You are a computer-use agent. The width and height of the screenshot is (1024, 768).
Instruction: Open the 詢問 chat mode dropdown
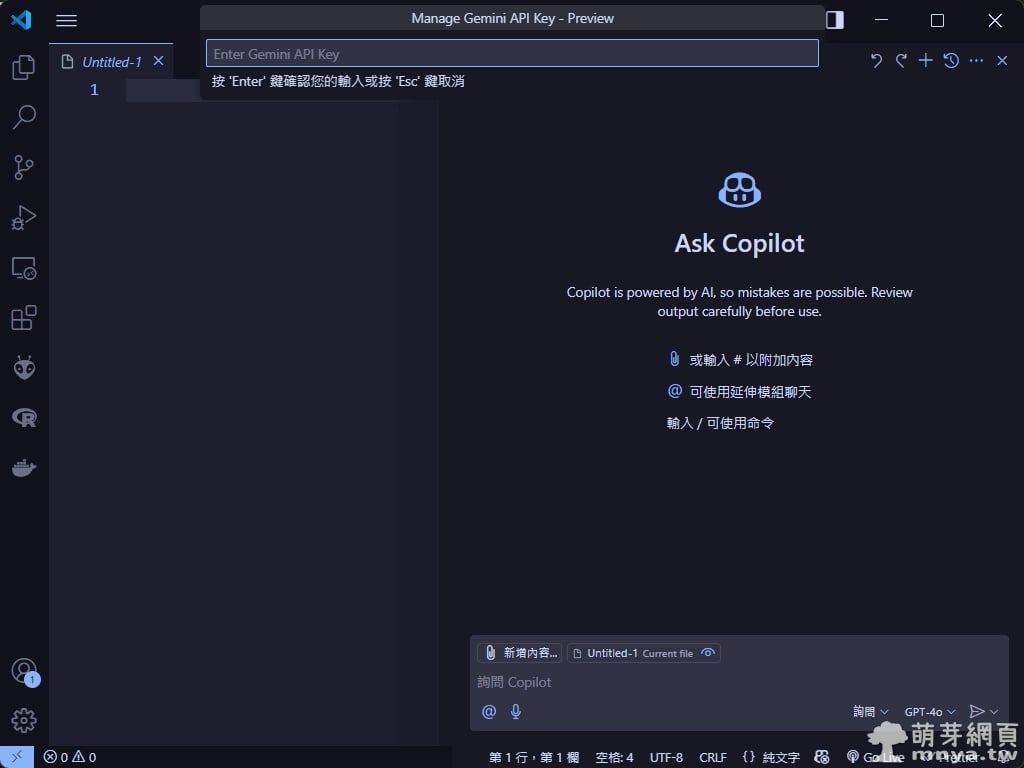870,712
